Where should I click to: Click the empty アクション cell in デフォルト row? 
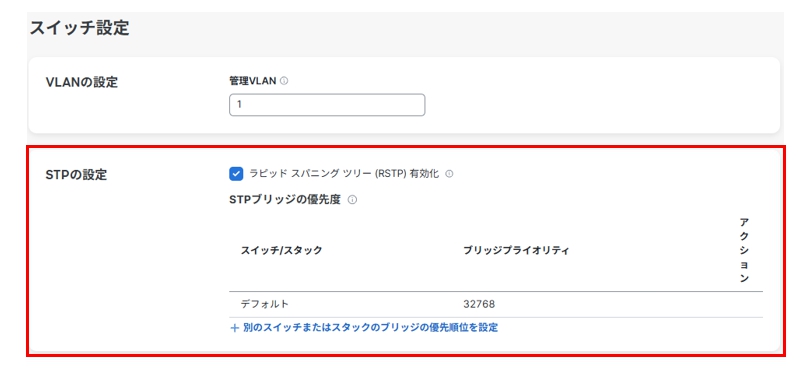point(744,304)
